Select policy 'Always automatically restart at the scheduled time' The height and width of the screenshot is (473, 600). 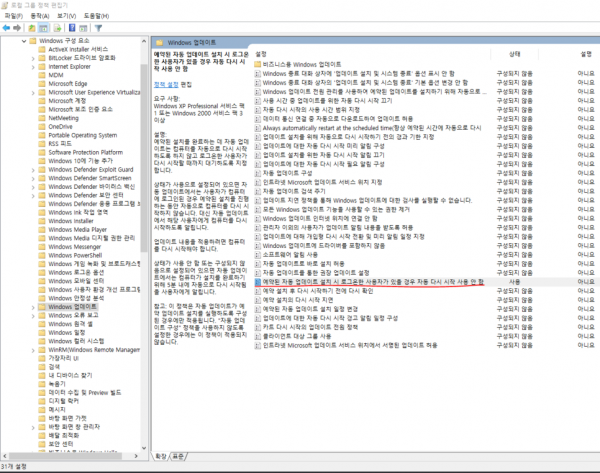(x=372, y=128)
